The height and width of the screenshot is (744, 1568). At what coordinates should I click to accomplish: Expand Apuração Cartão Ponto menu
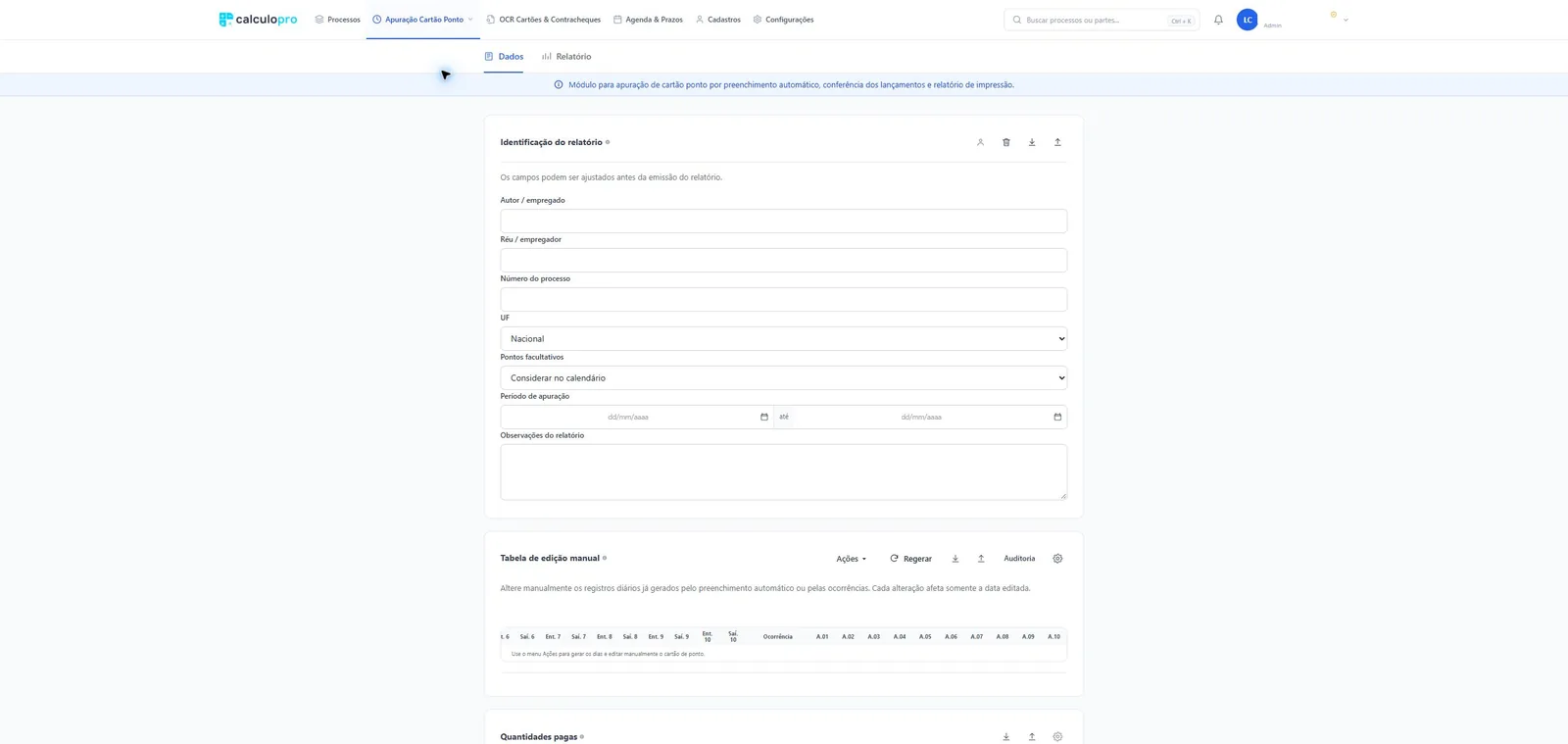422,20
